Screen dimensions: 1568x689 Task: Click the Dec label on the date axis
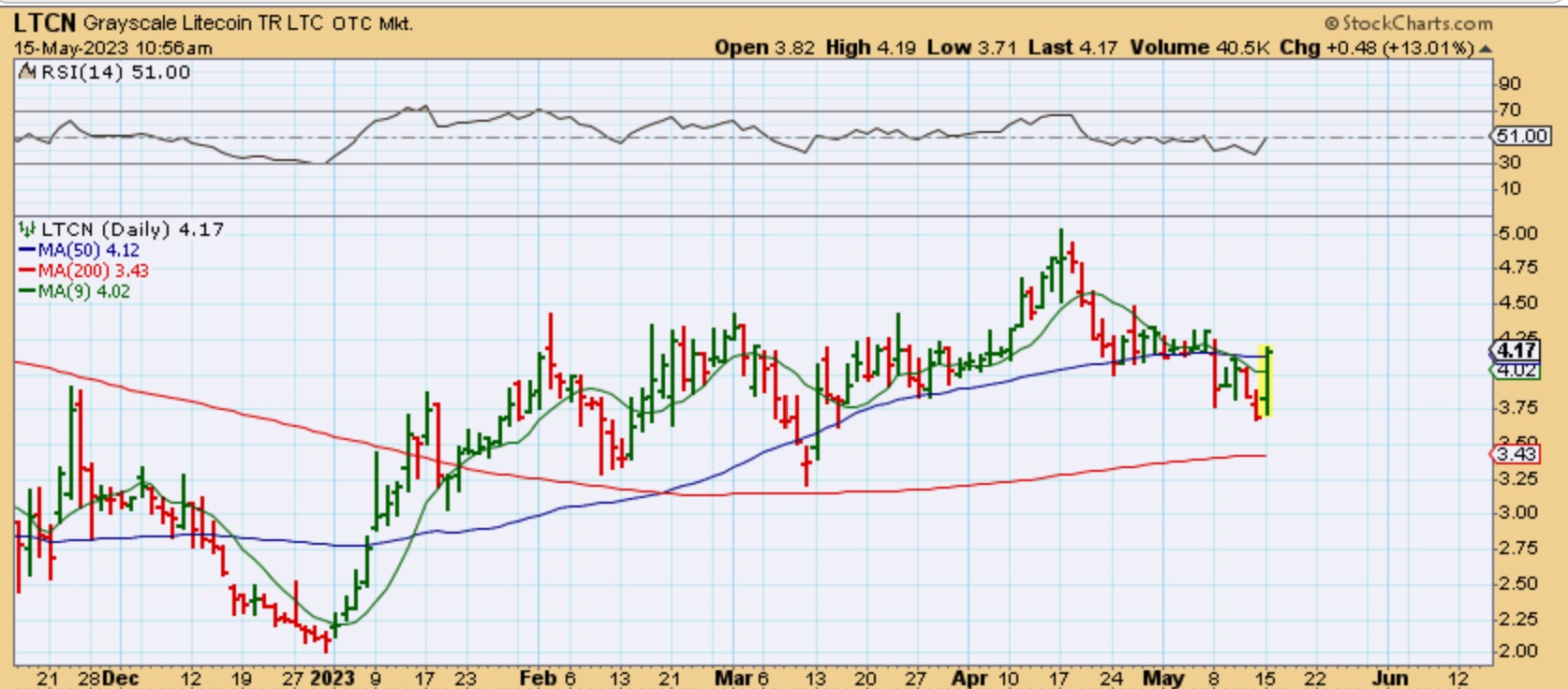(x=119, y=678)
